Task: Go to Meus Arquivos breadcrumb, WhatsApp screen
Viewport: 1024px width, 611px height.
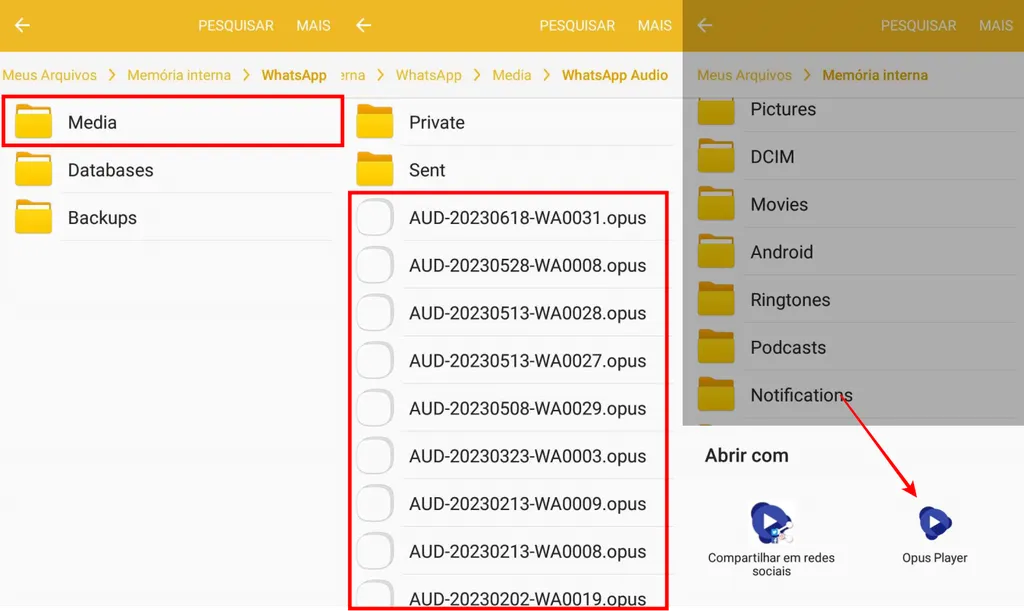Action: pos(50,75)
